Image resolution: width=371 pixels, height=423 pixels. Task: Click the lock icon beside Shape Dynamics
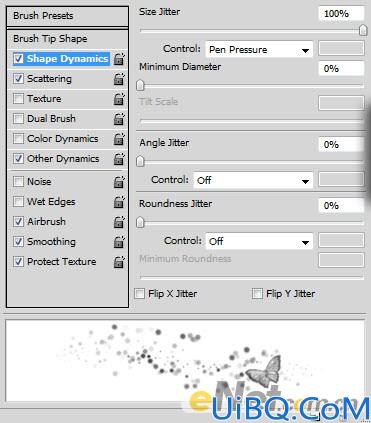point(119,59)
